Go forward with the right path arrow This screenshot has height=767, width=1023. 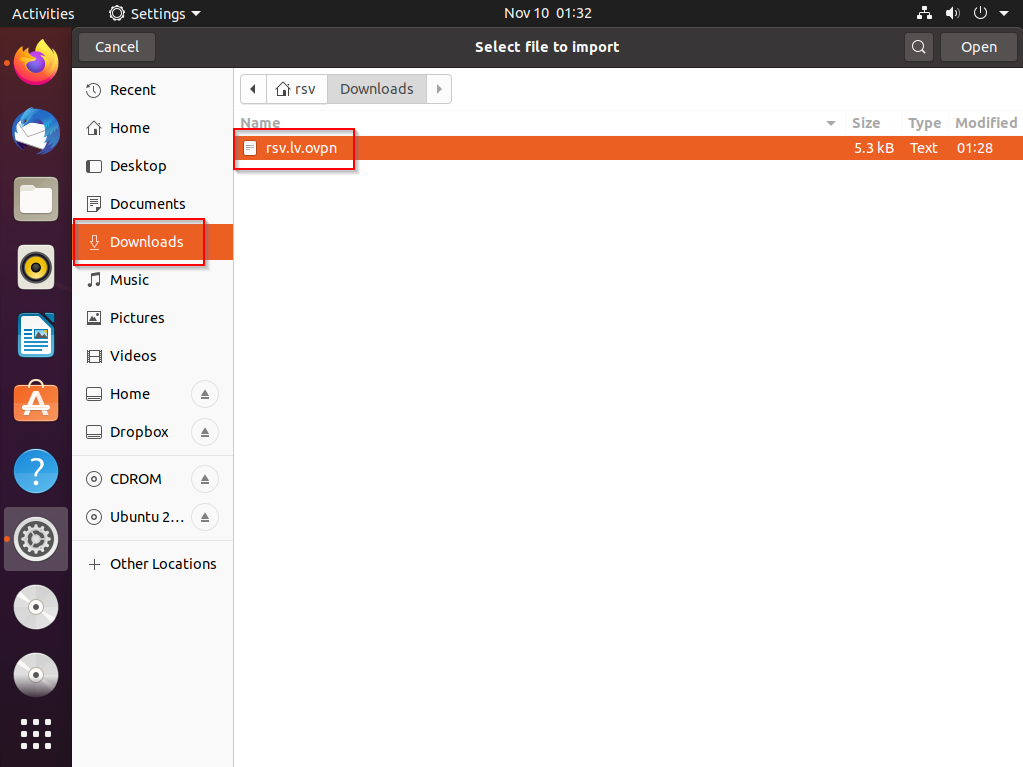[x=439, y=89]
